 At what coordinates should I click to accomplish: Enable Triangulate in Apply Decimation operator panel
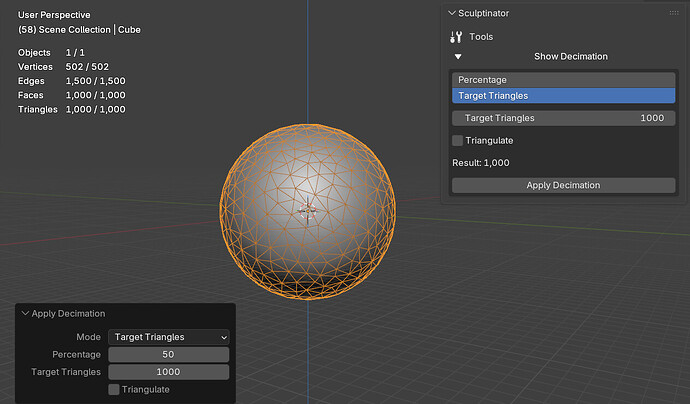[114, 389]
